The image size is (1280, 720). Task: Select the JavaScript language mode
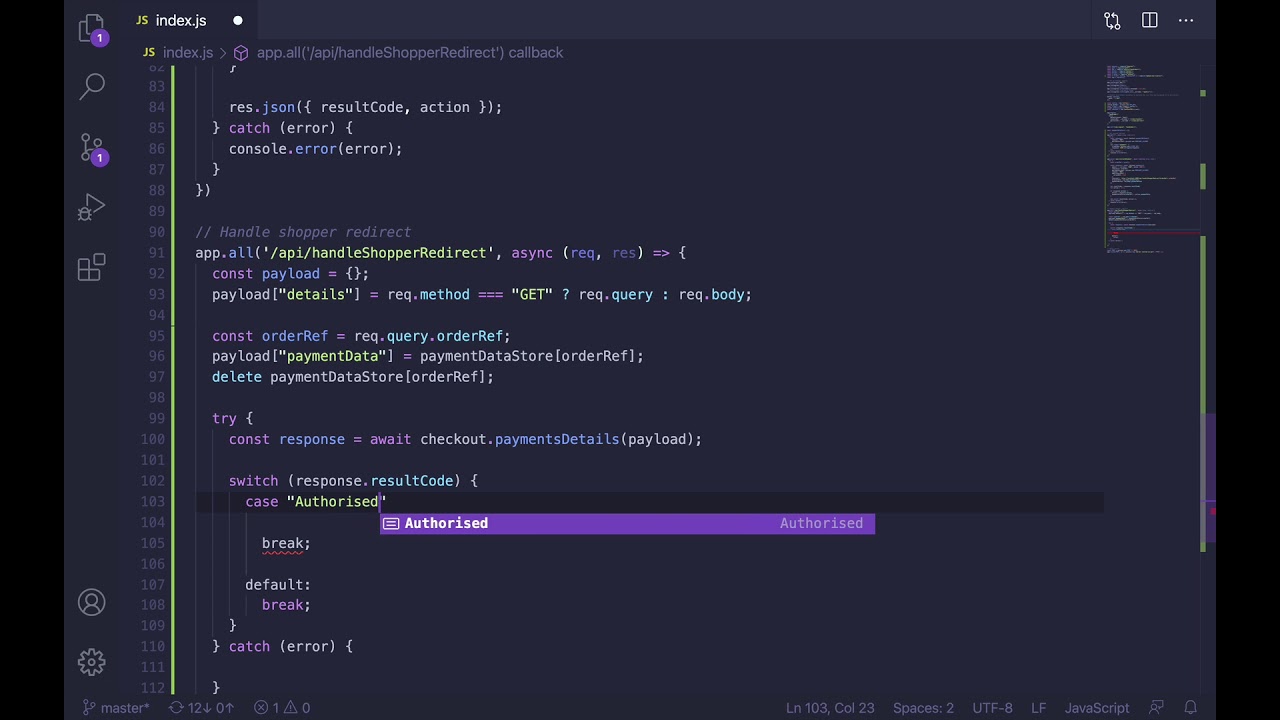(1097, 708)
